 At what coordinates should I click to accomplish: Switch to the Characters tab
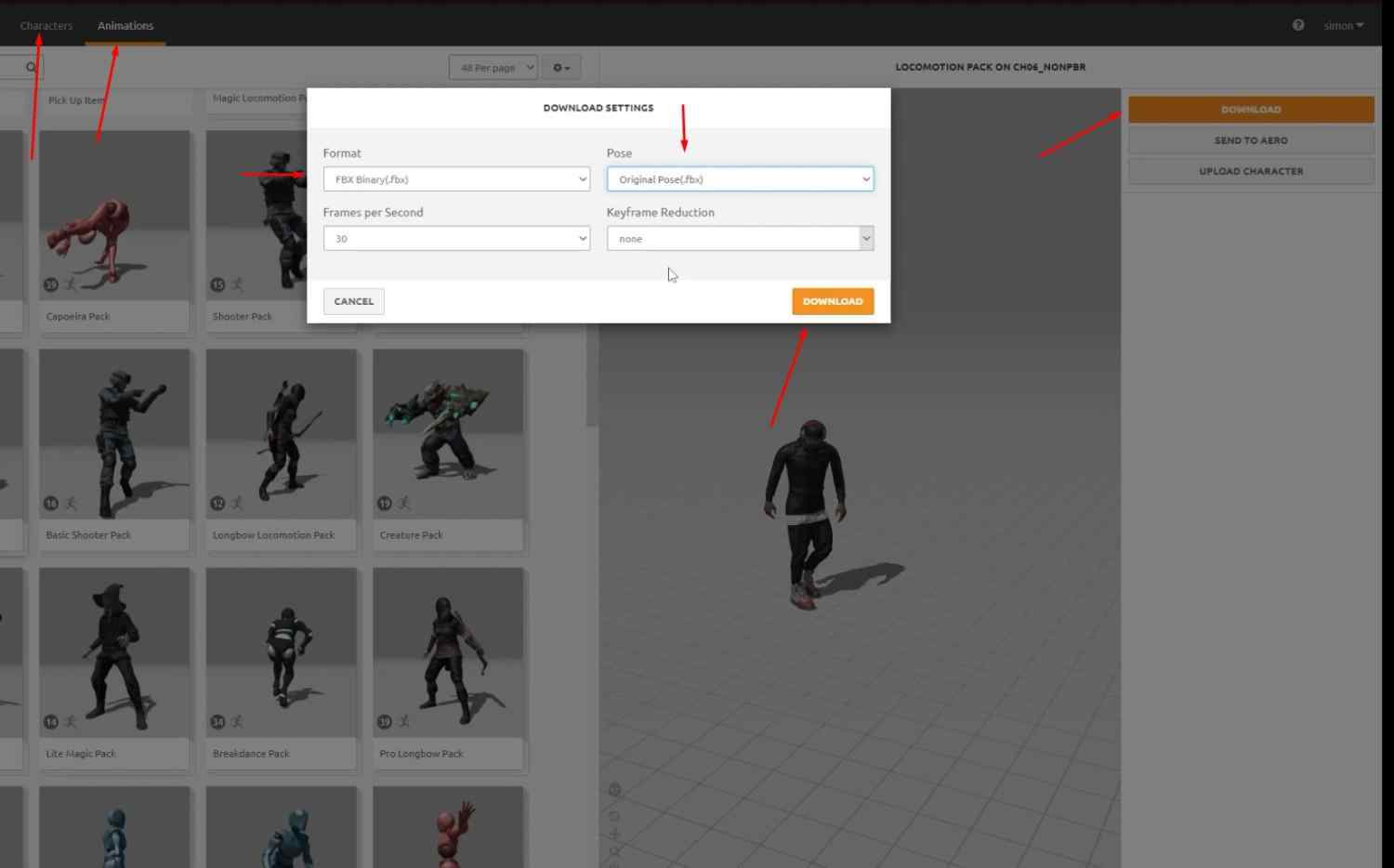click(46, 25)
